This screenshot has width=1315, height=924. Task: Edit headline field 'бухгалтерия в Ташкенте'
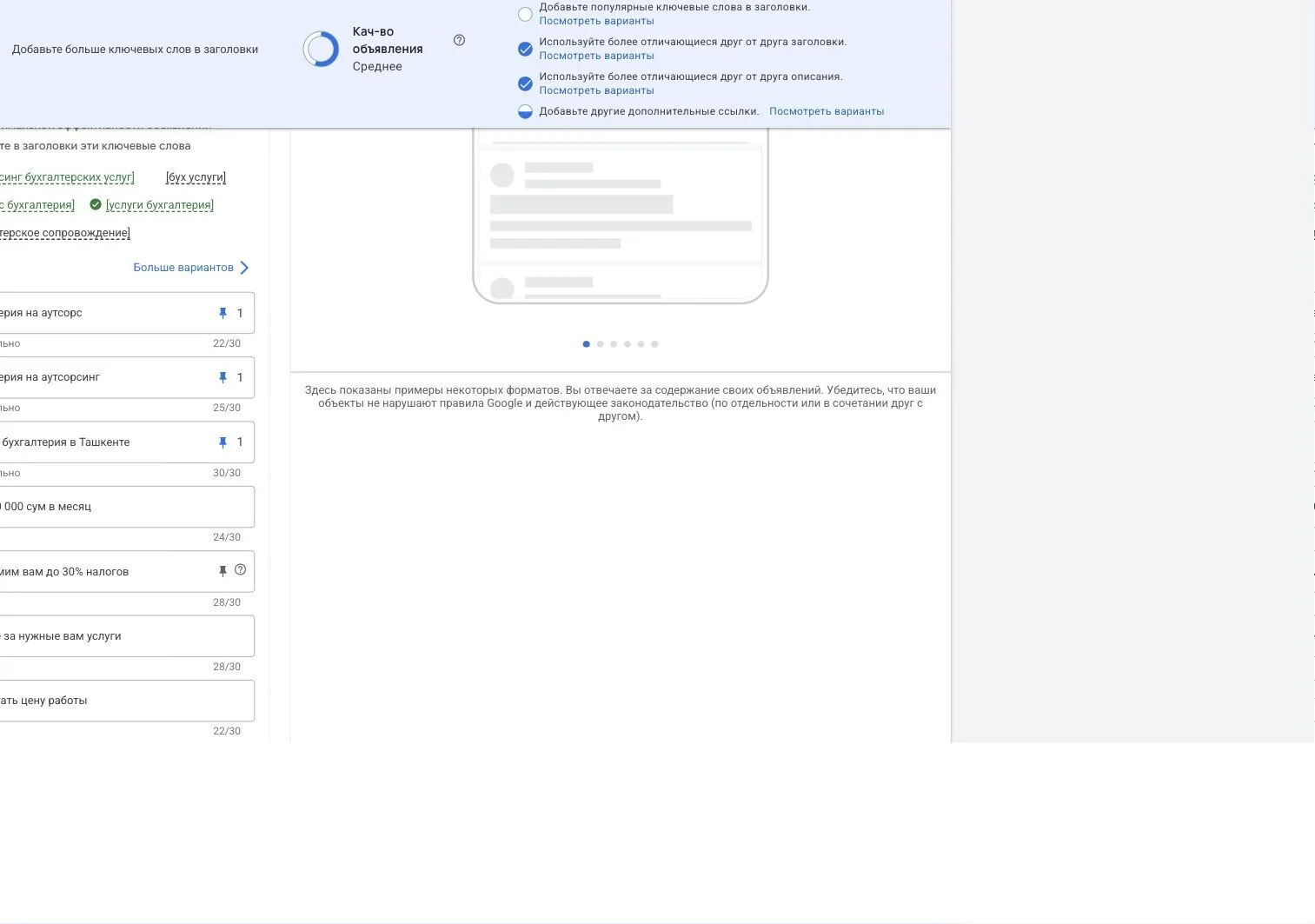127,442
